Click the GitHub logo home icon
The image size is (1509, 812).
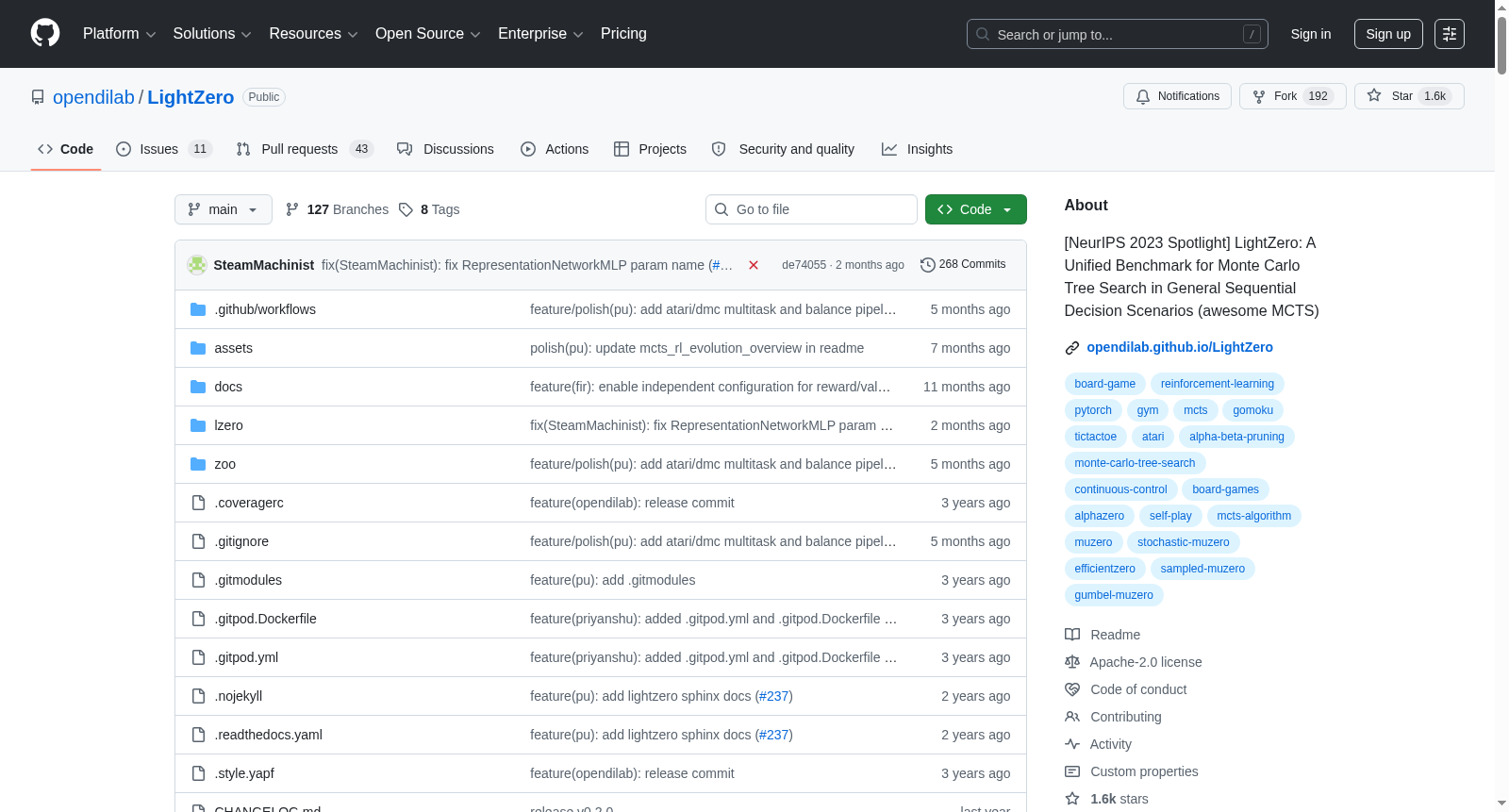click(45, 34)
